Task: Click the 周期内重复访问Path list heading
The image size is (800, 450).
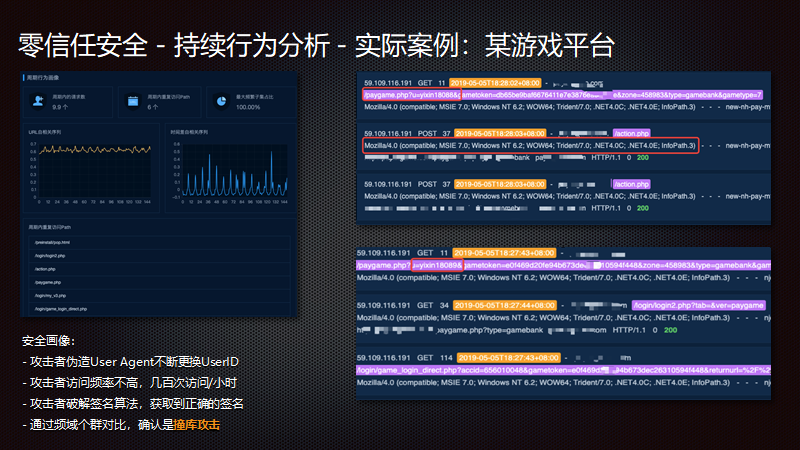Action: point(49,227)
